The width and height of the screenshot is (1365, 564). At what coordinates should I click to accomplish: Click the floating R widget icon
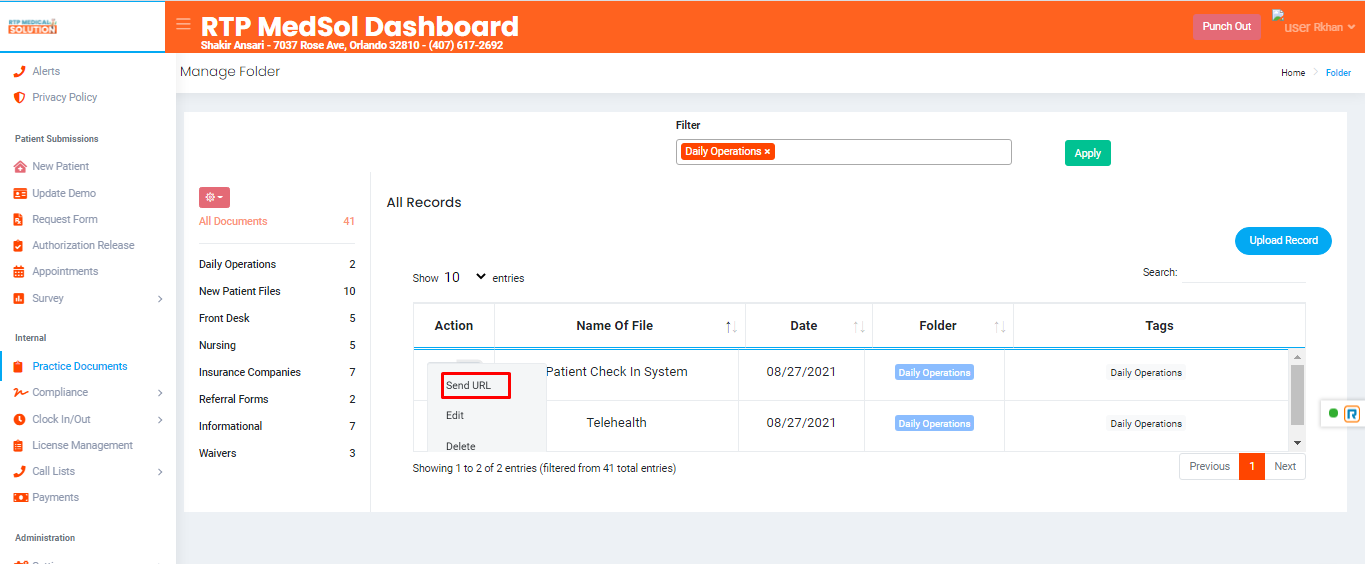(1352, 413)
